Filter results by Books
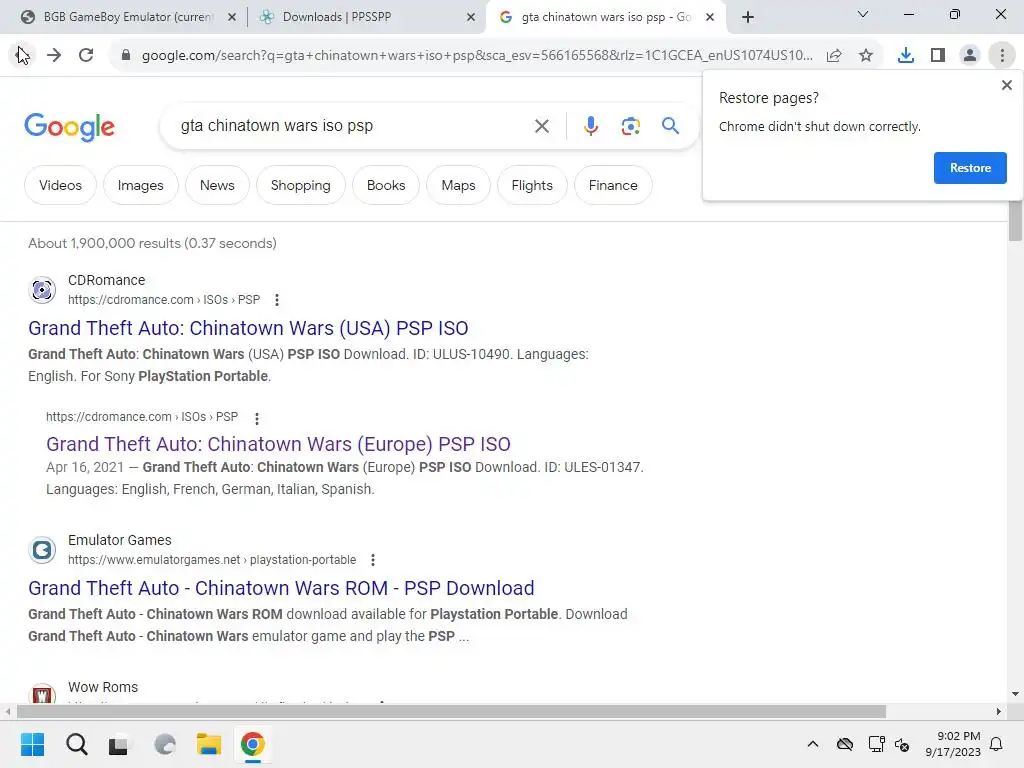This screenshot has height=768, width=1024. coord(386,185)
